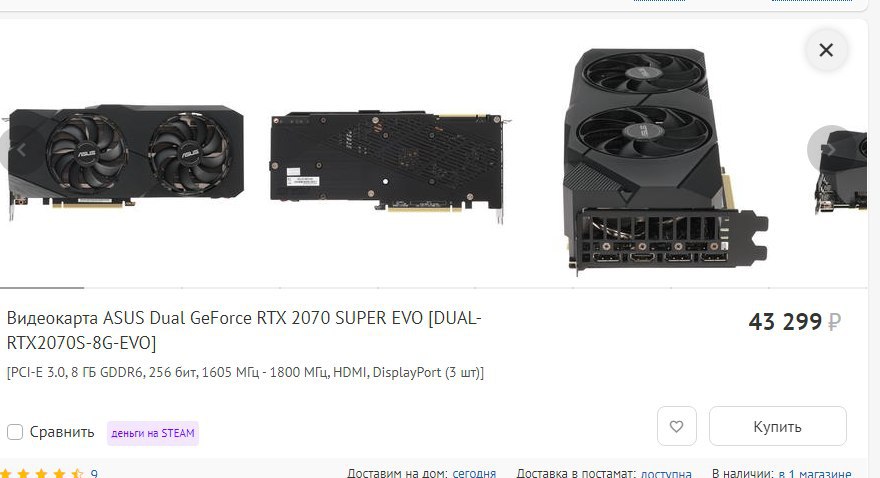Click the PCI-E 3.0, 8 ГБ GDDR6 specification line
Screen dimensions: 880x478
coord(245,373)
